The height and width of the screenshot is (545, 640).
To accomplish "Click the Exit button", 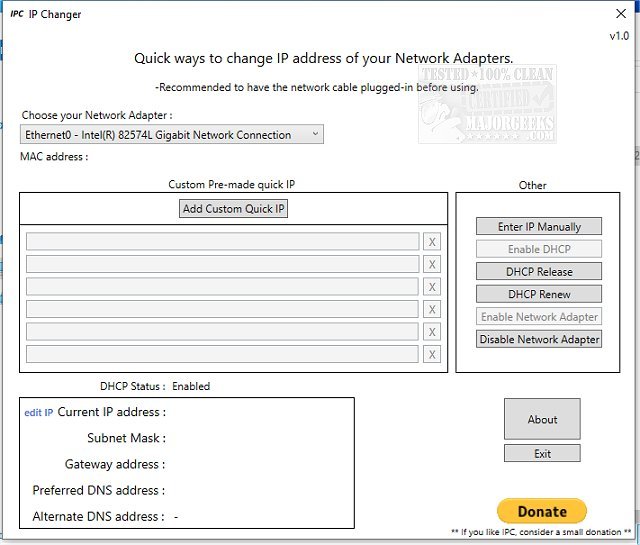I will [542, 454].
